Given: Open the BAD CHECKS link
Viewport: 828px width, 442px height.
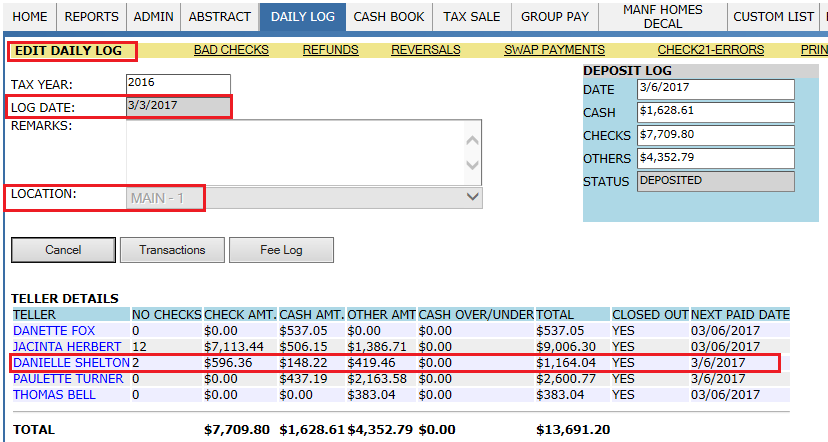Looking at the screenshot, I should coord(231,50).
